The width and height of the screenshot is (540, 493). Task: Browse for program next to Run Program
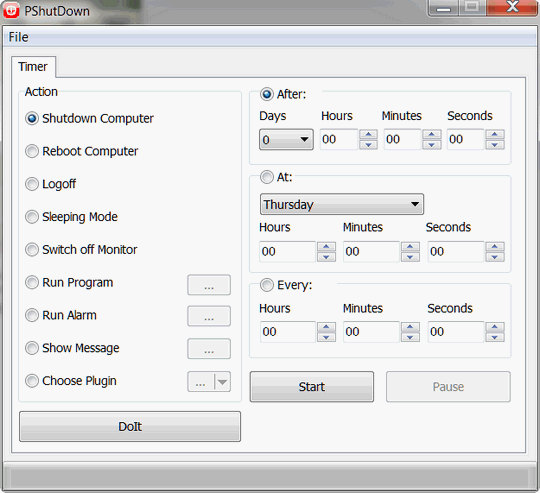tap(209, 285)
